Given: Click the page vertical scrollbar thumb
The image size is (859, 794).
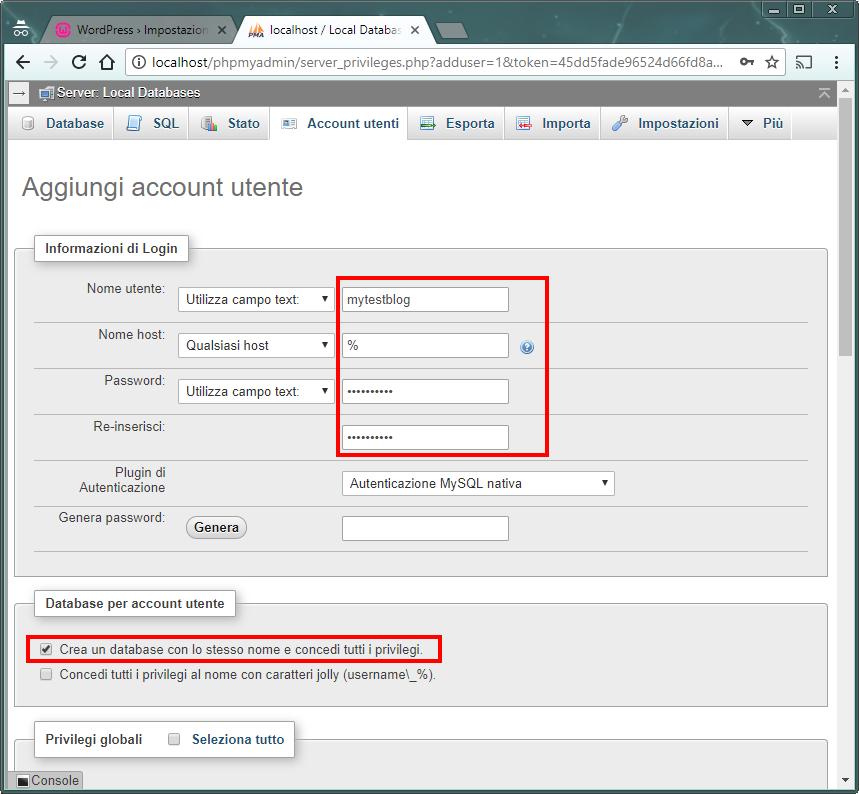Looking at the screenshot, I should click(845, 227).
